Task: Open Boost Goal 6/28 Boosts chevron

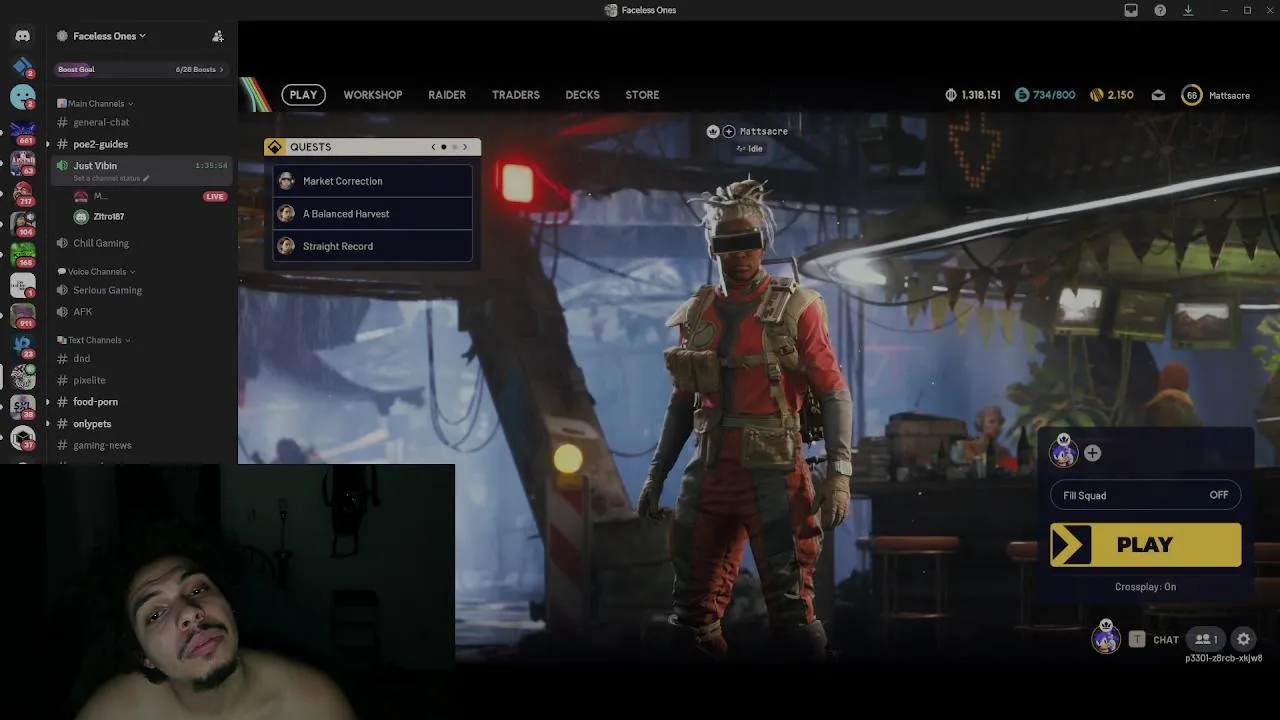Action: pos(221,69)
